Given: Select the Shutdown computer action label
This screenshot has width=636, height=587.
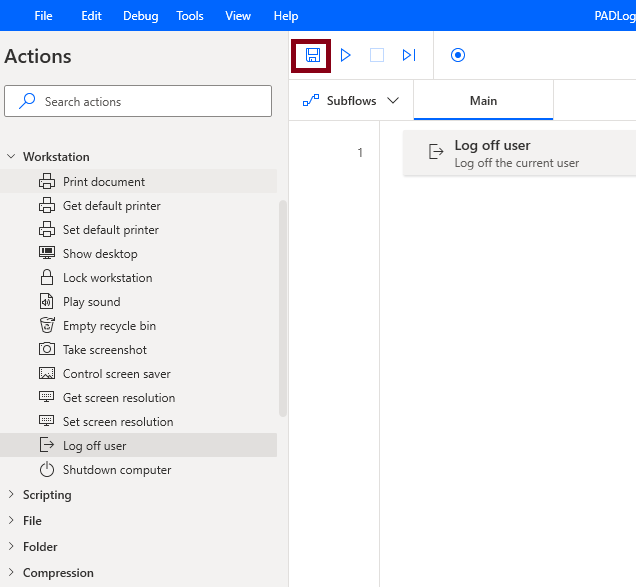Looking at the screenshot, I should (x=117, y=470).
